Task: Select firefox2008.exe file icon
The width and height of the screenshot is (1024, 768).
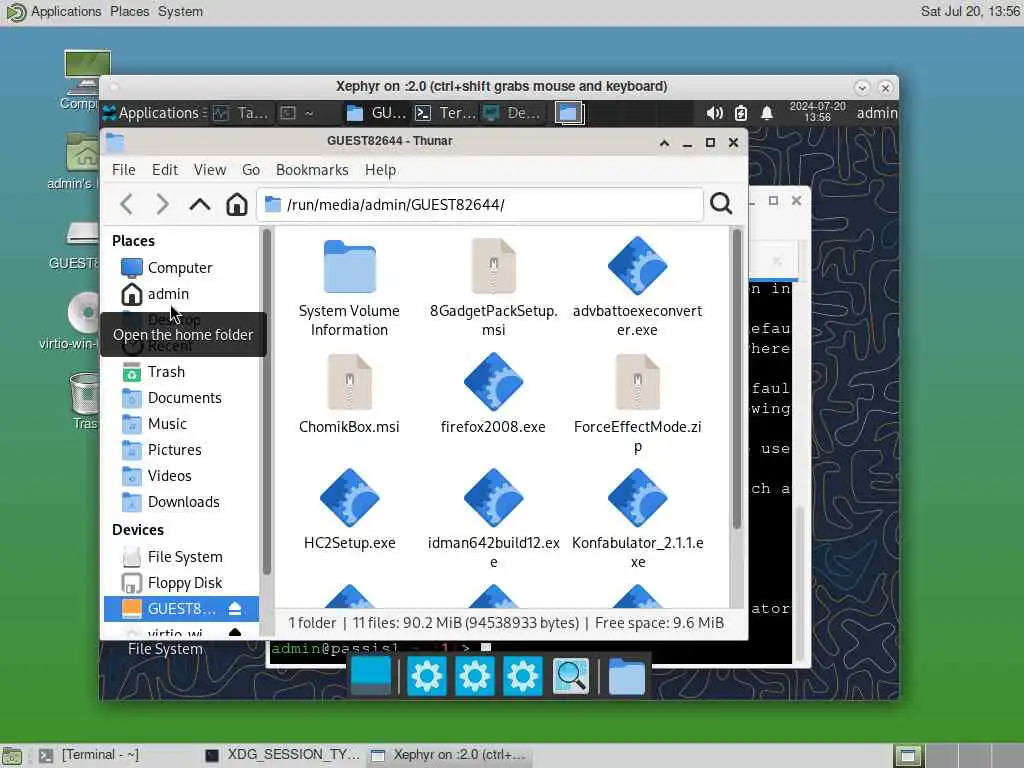Action: (494, 382)
